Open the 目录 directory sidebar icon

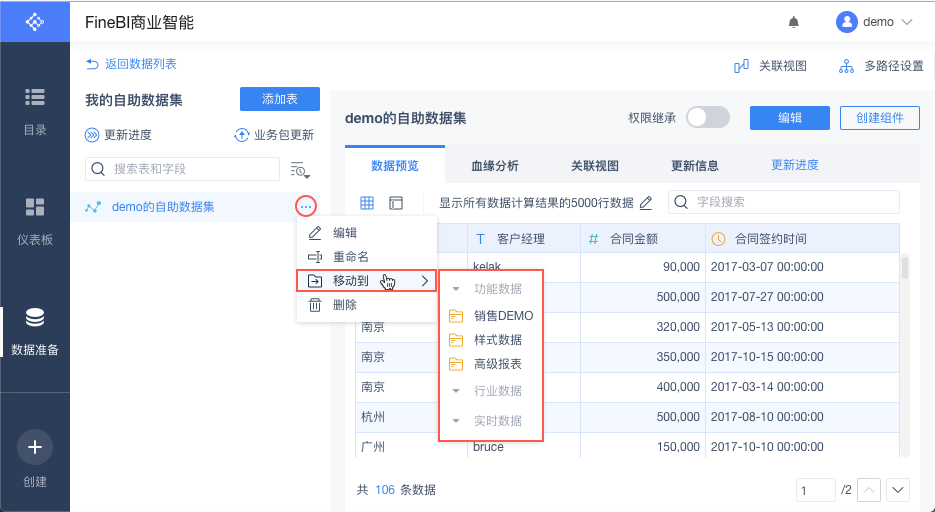35,97
